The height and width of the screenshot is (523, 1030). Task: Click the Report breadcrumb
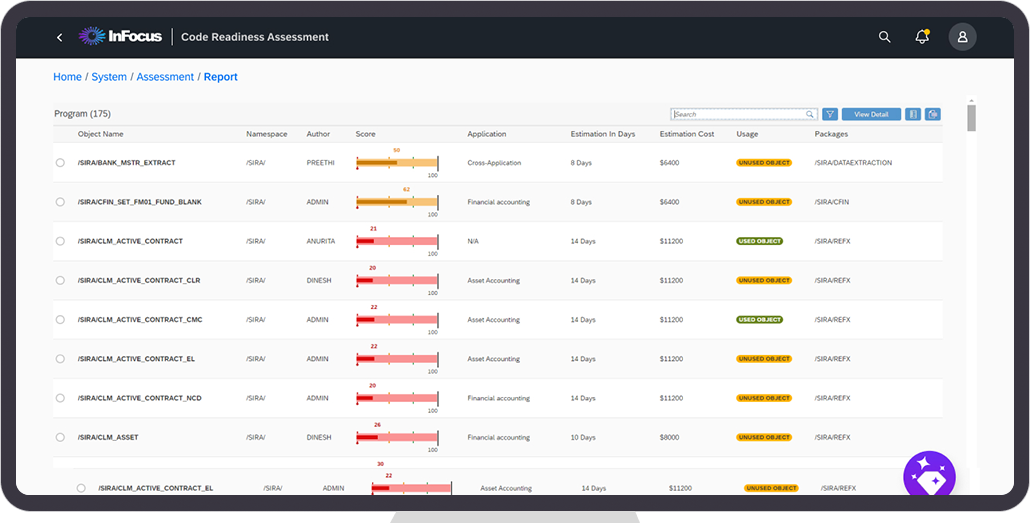pos(221,77)
